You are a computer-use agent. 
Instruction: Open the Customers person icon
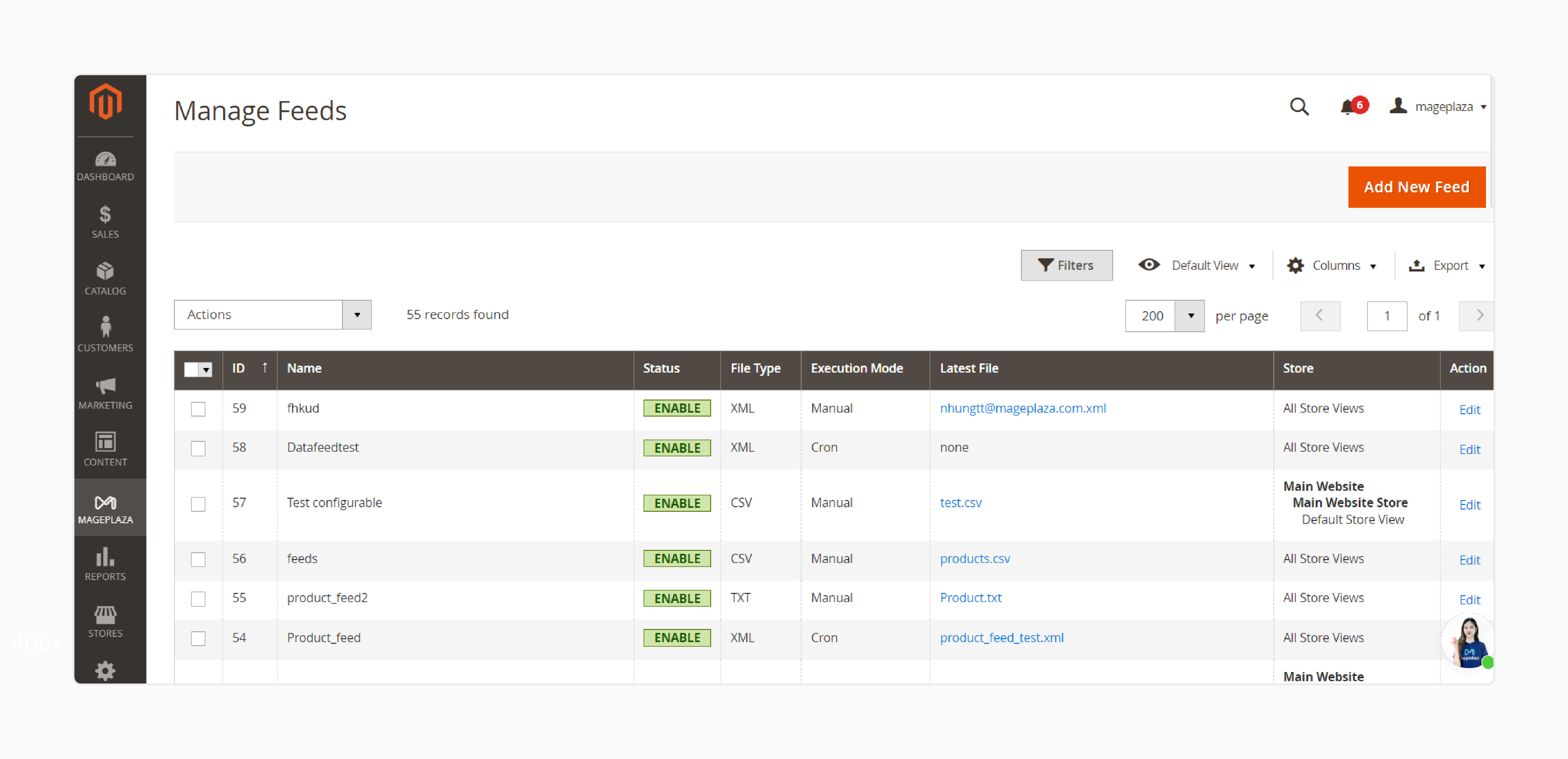[105, 327]
